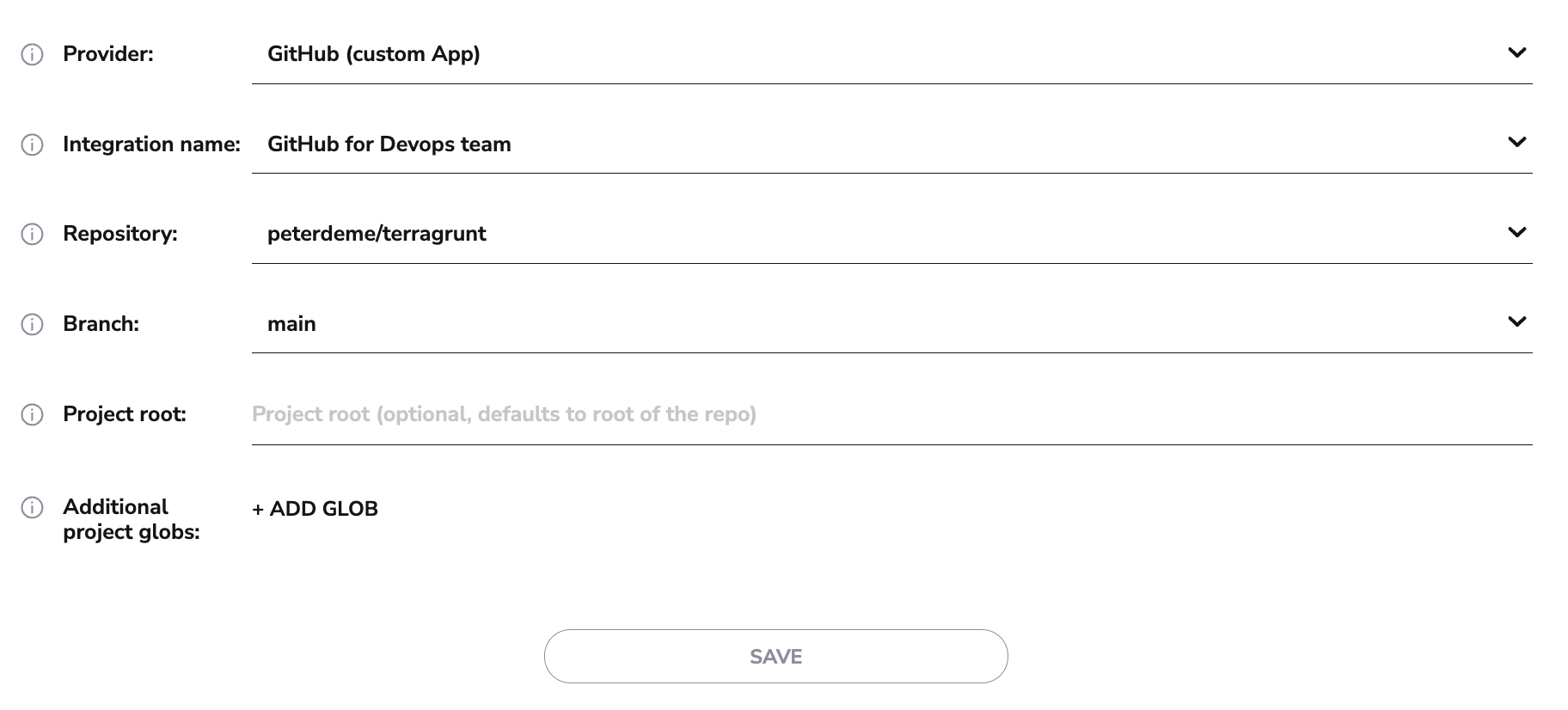Click the 'Project root:' label
Image resolution: width=1568 pixels, height=710 pixels.
click(x=125, y=414)
